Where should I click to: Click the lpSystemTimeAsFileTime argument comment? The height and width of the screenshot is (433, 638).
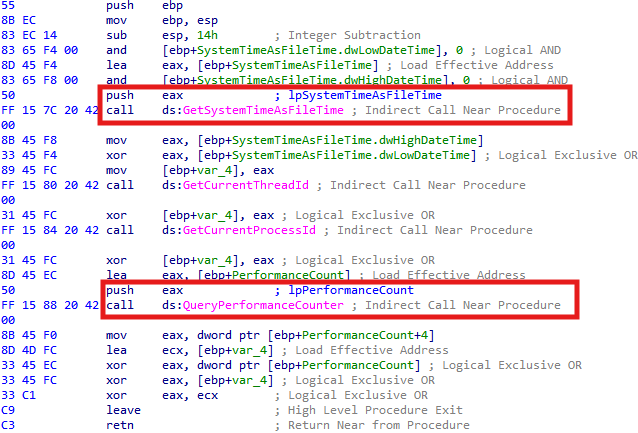click(x=365, y=95)
